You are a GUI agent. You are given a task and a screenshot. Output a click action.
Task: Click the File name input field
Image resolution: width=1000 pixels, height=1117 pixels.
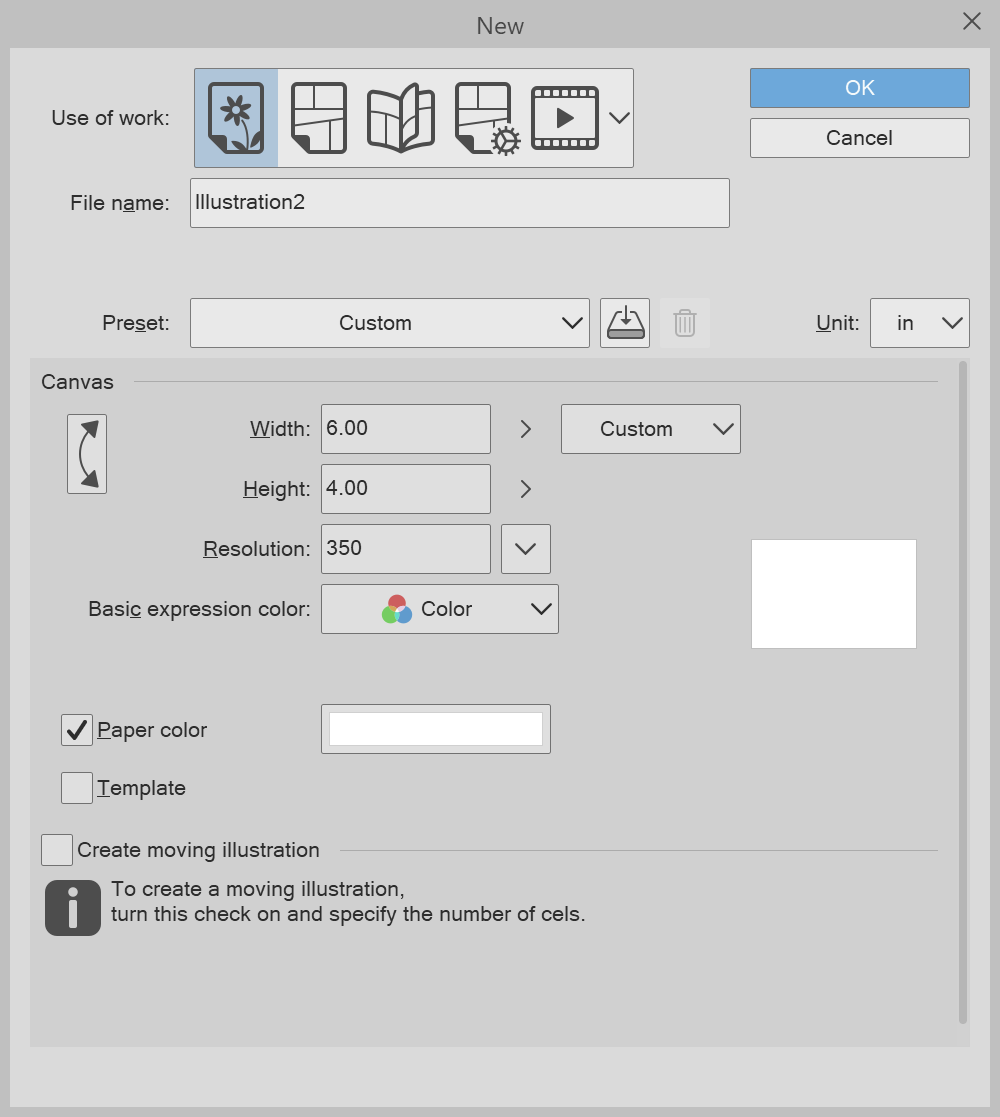459,203
